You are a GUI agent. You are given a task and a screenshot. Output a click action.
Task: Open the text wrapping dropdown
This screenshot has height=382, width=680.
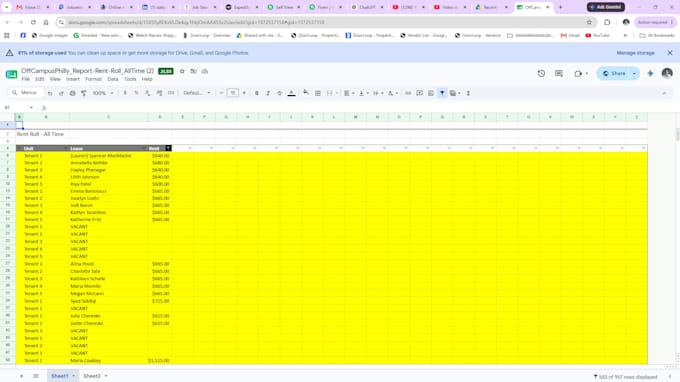tap(378, 93)
